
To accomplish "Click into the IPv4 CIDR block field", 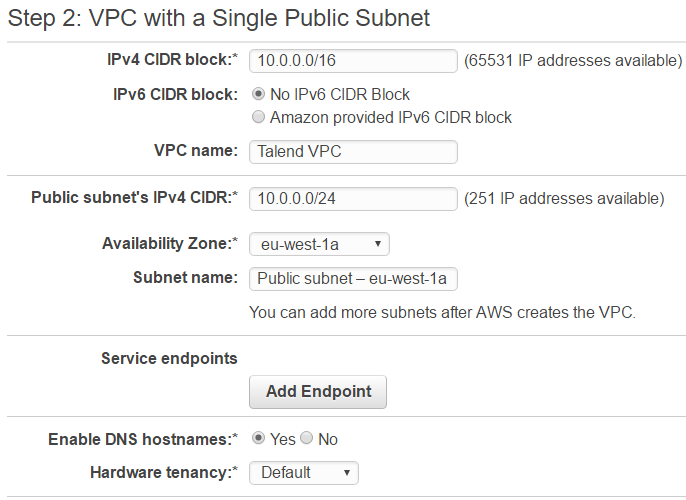I will 353,61.
